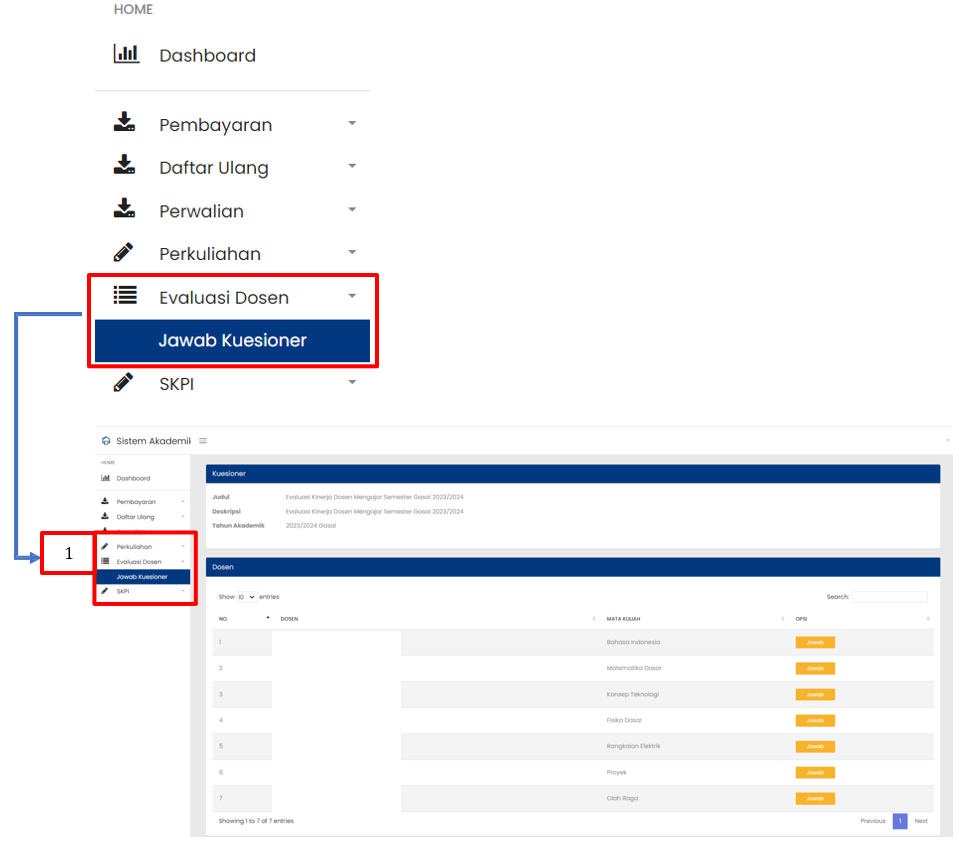Open the Show entries count dropdown
The width and height of the screenshot is (959, 845).
pos(246,597)
